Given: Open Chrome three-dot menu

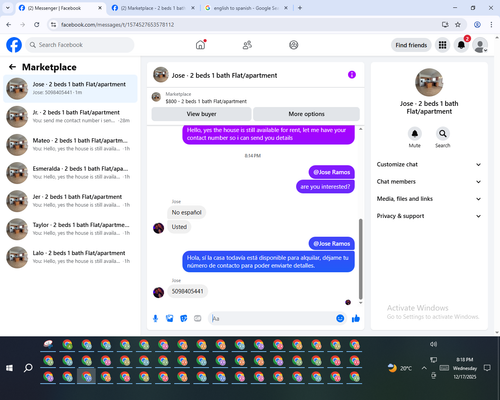Looking at the screenshot, I should click(491, 25).
